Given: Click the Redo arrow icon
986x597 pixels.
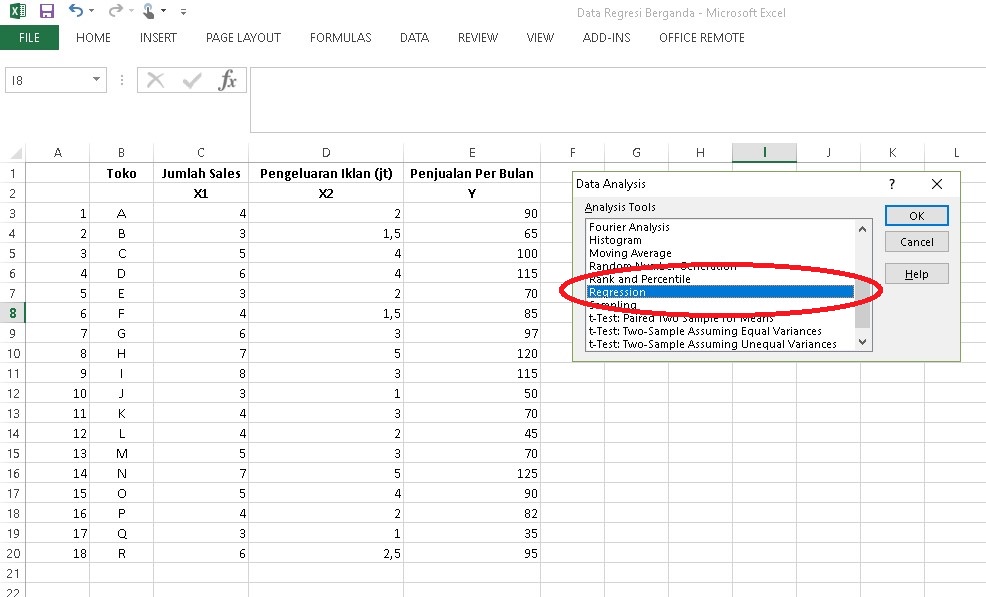Looking at the screenshot, I should 114,12.
